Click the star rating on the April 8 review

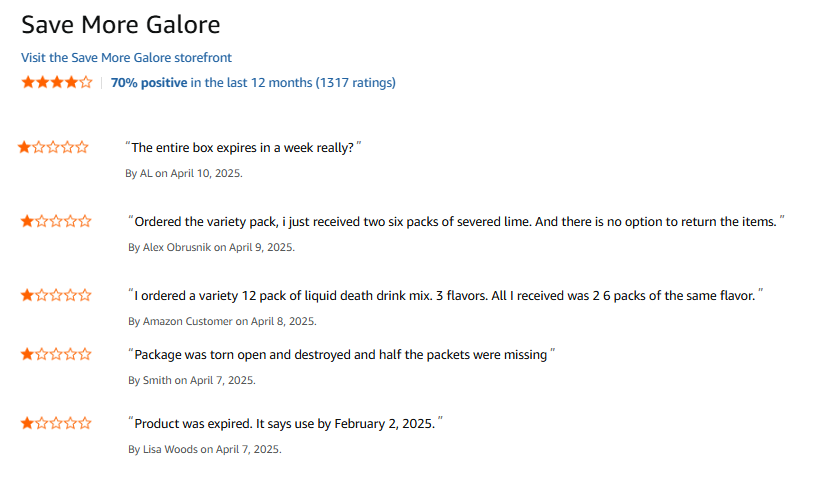56,295
